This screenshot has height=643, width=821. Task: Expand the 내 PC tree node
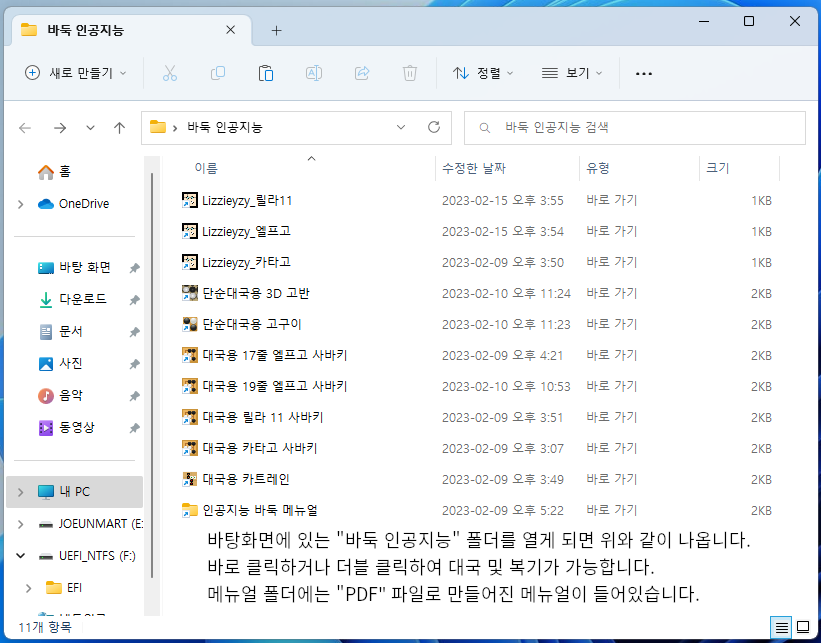(20, 492)
